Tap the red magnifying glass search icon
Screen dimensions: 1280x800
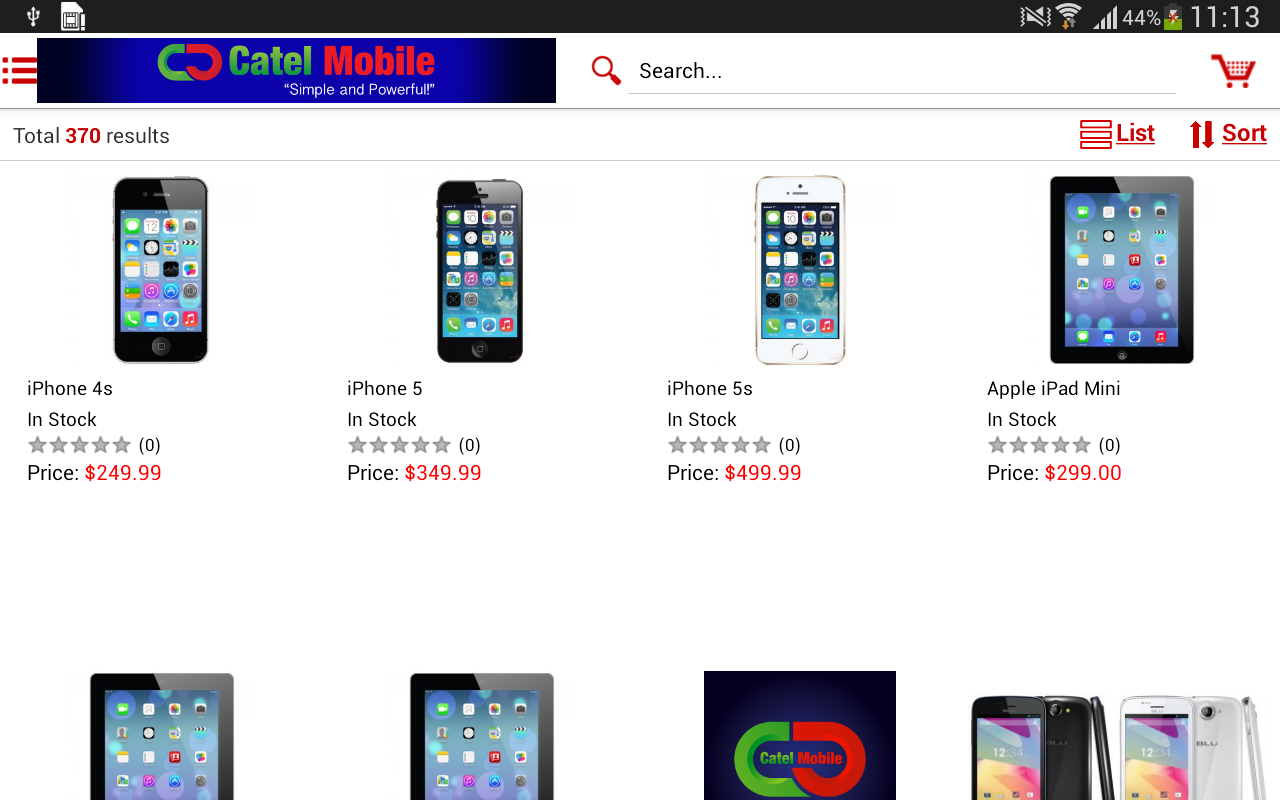606,70
